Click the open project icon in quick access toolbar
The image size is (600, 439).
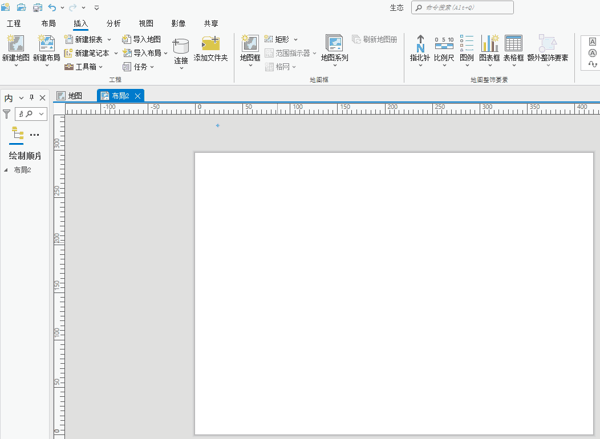21,7
